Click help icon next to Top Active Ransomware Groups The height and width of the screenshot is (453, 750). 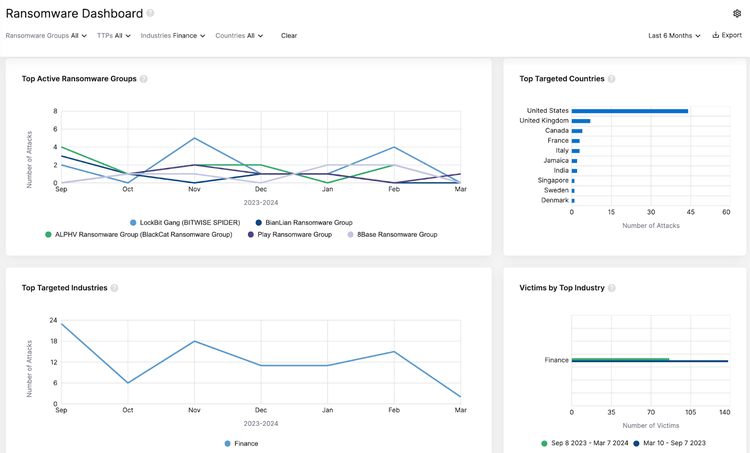click(x=144, y=79)
